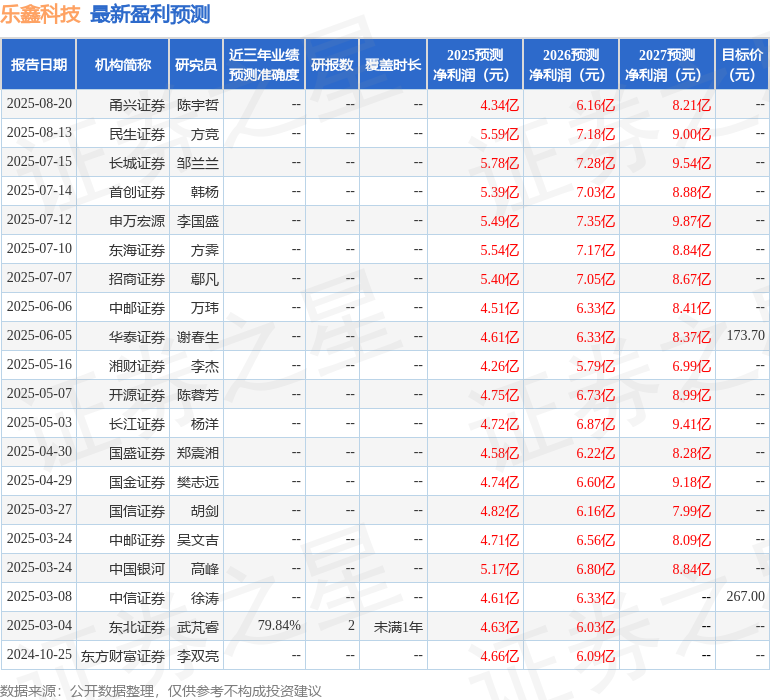This screenshot has height=700, width=770.
Task: Select the 机构简称 column header
Action: point(123,64)
